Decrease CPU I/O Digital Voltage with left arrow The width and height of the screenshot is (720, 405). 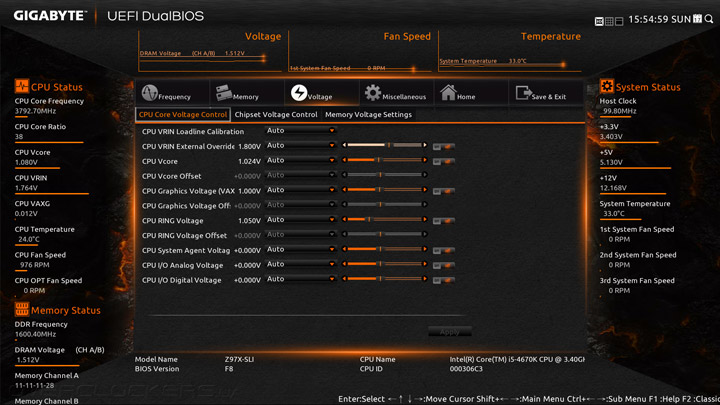pyautogui.click(x=344, y=279)
